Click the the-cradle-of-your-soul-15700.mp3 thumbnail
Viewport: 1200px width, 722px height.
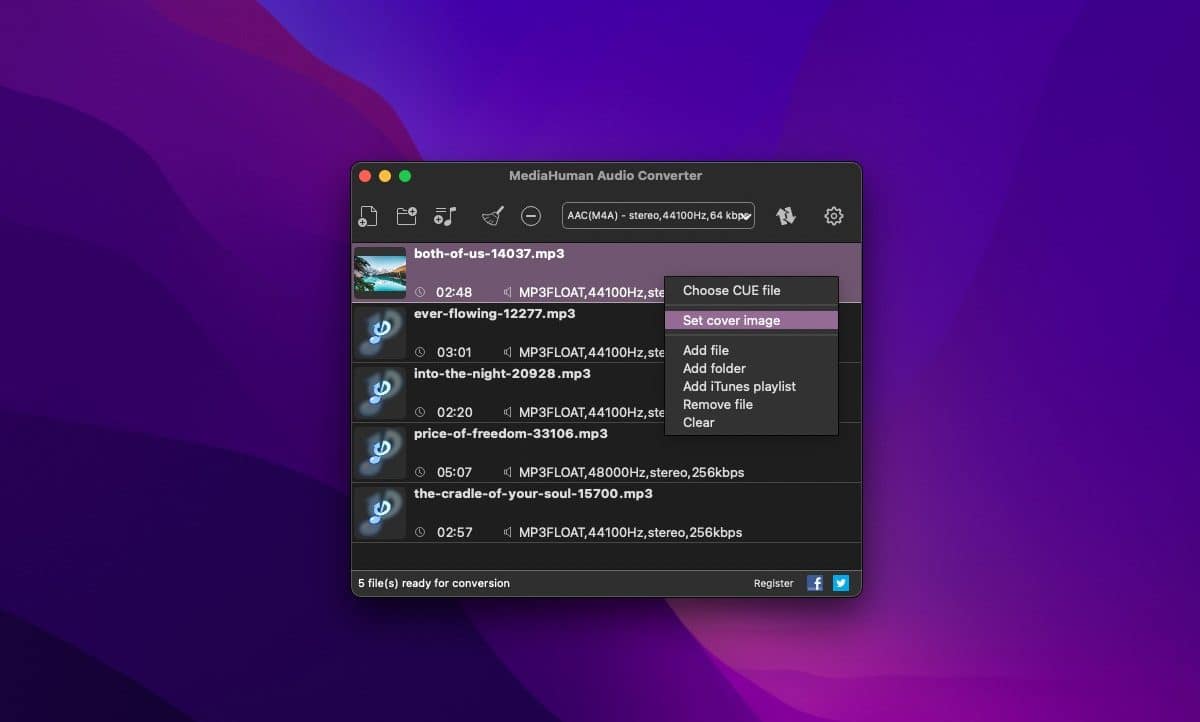(380, 513)
